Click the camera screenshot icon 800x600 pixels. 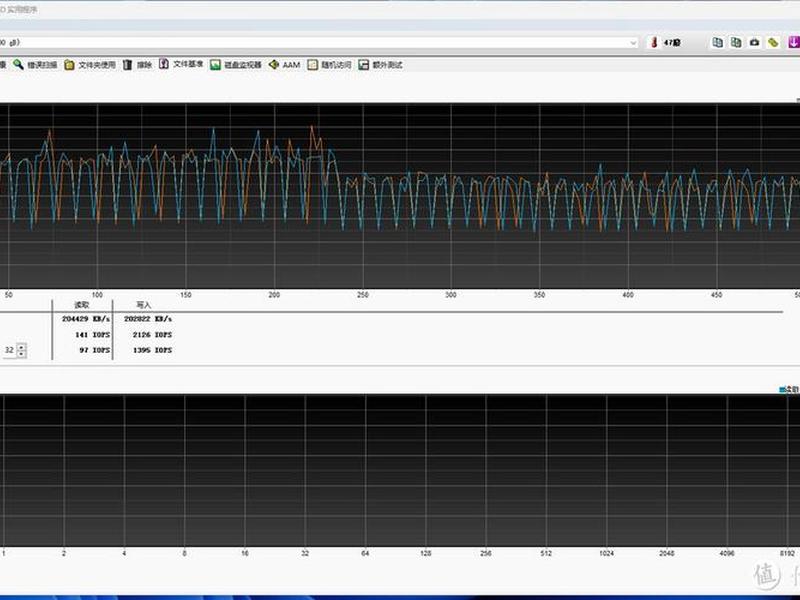(755, 42)
